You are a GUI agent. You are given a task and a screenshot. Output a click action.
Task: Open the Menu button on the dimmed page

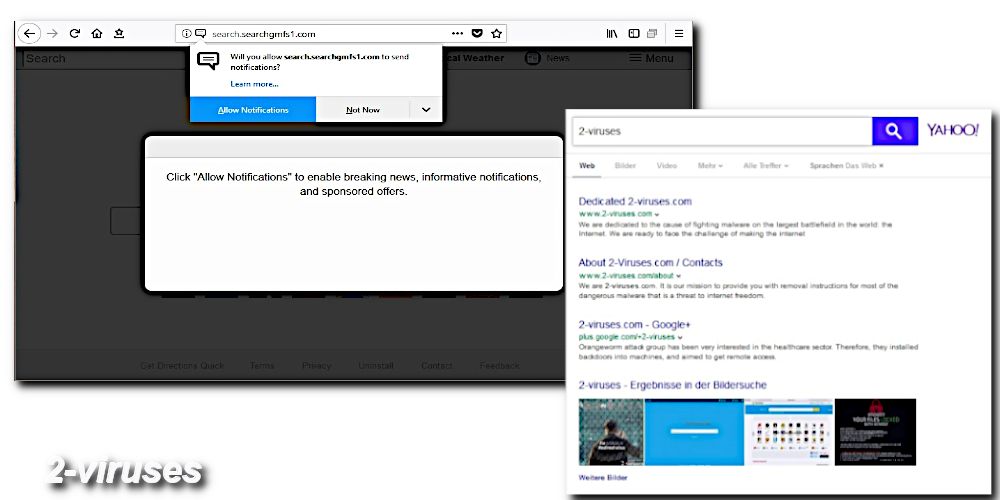click(651, 58)
